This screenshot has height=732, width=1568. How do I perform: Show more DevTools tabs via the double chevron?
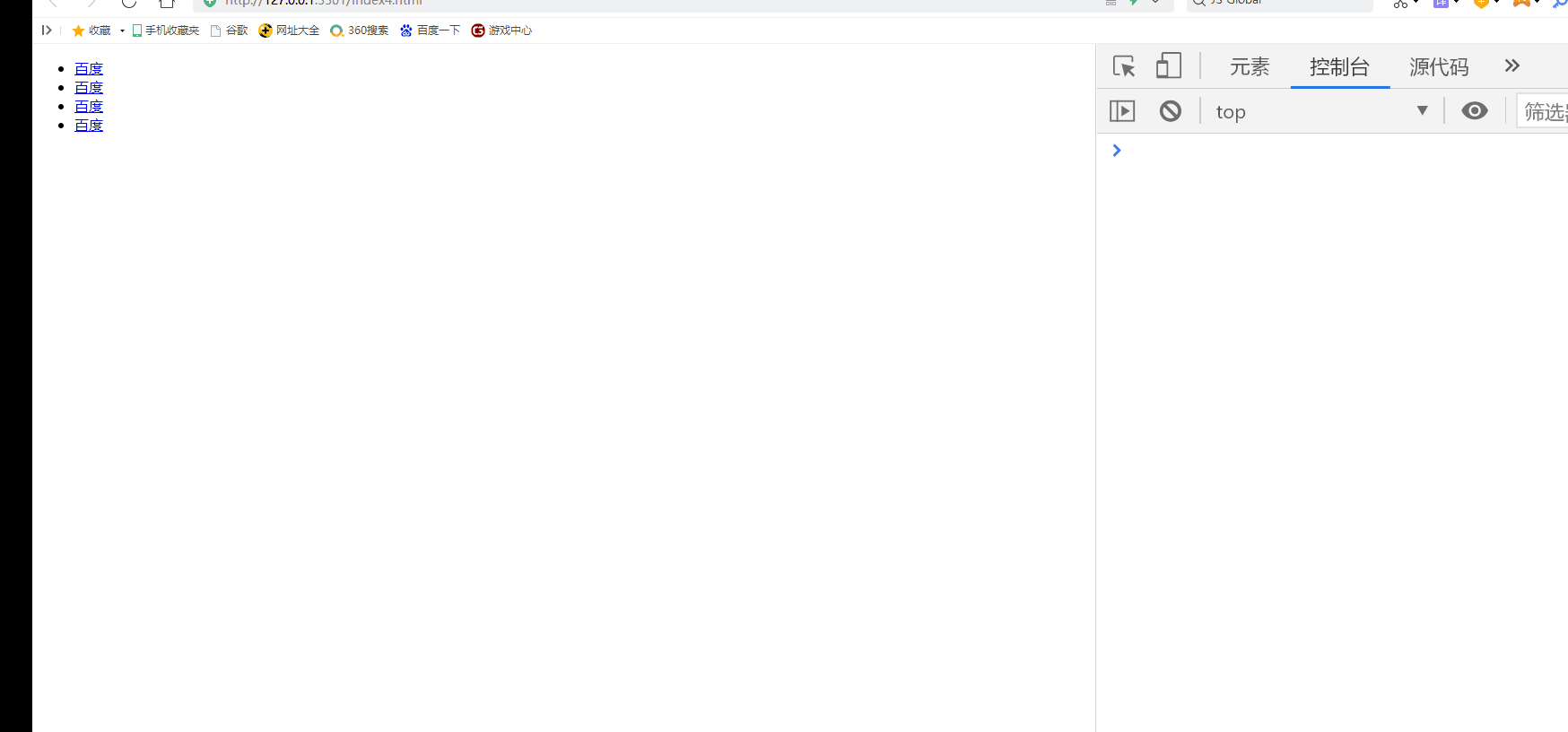pyautogui.click(x=1512, y=65)
